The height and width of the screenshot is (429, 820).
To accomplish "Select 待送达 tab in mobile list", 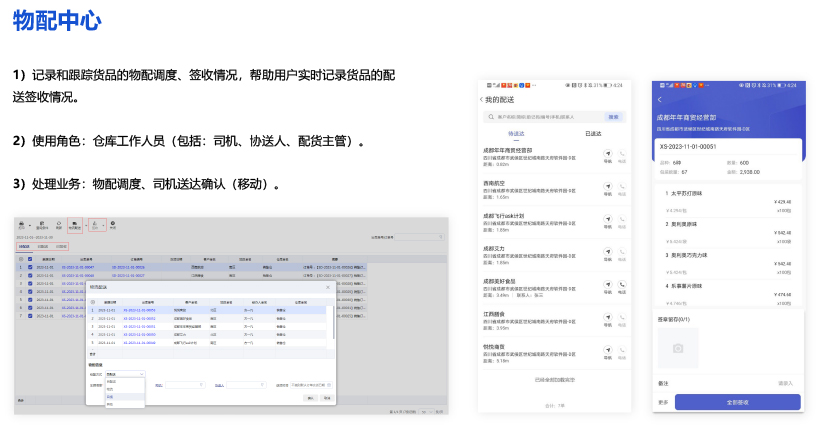I will [x=517, y=133].
